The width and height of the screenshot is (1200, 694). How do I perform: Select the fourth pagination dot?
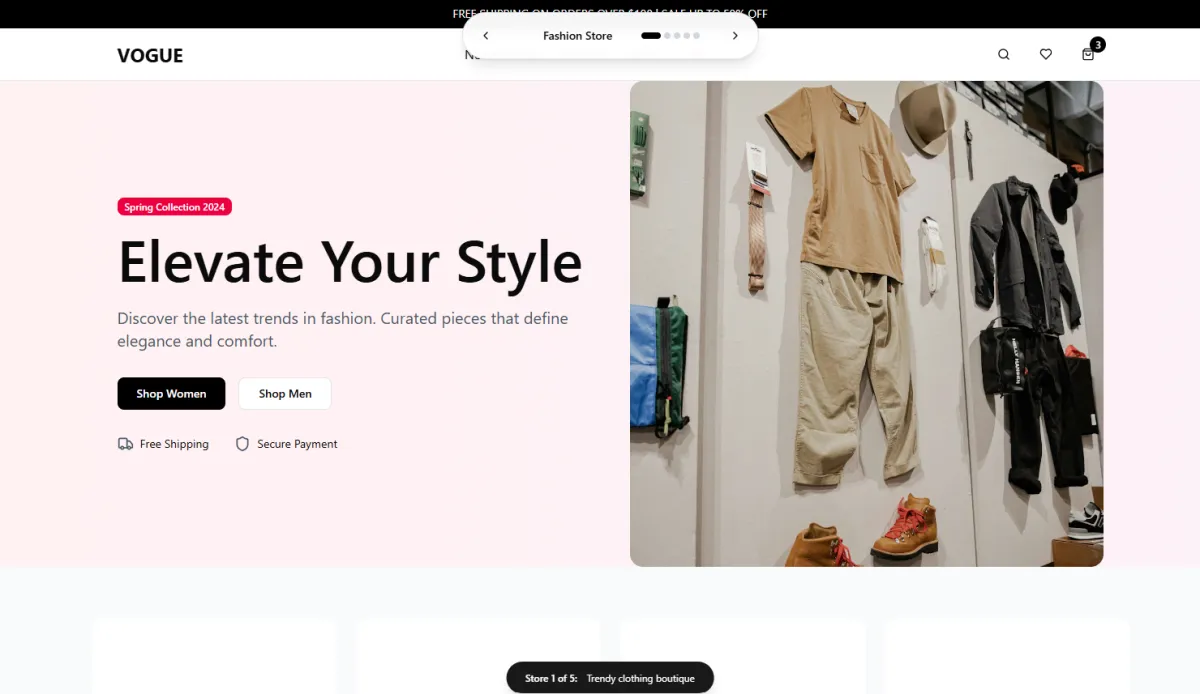[x=687, y=36]
